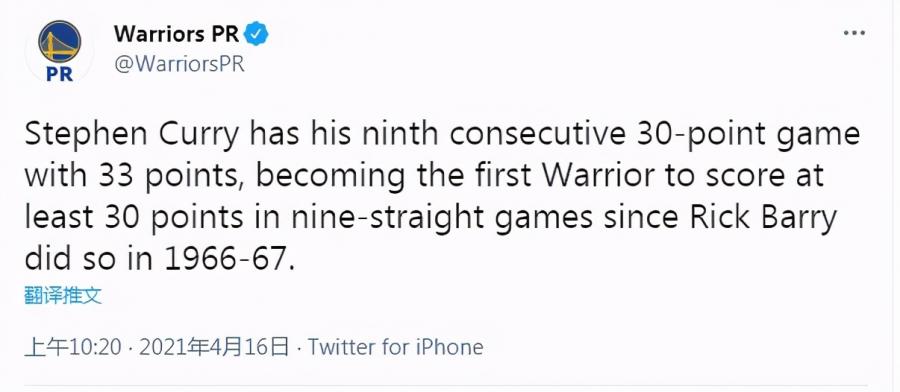Open the tweet's three-dot more options menu
The image size is (900, 392).
click(x=854, y=34)
